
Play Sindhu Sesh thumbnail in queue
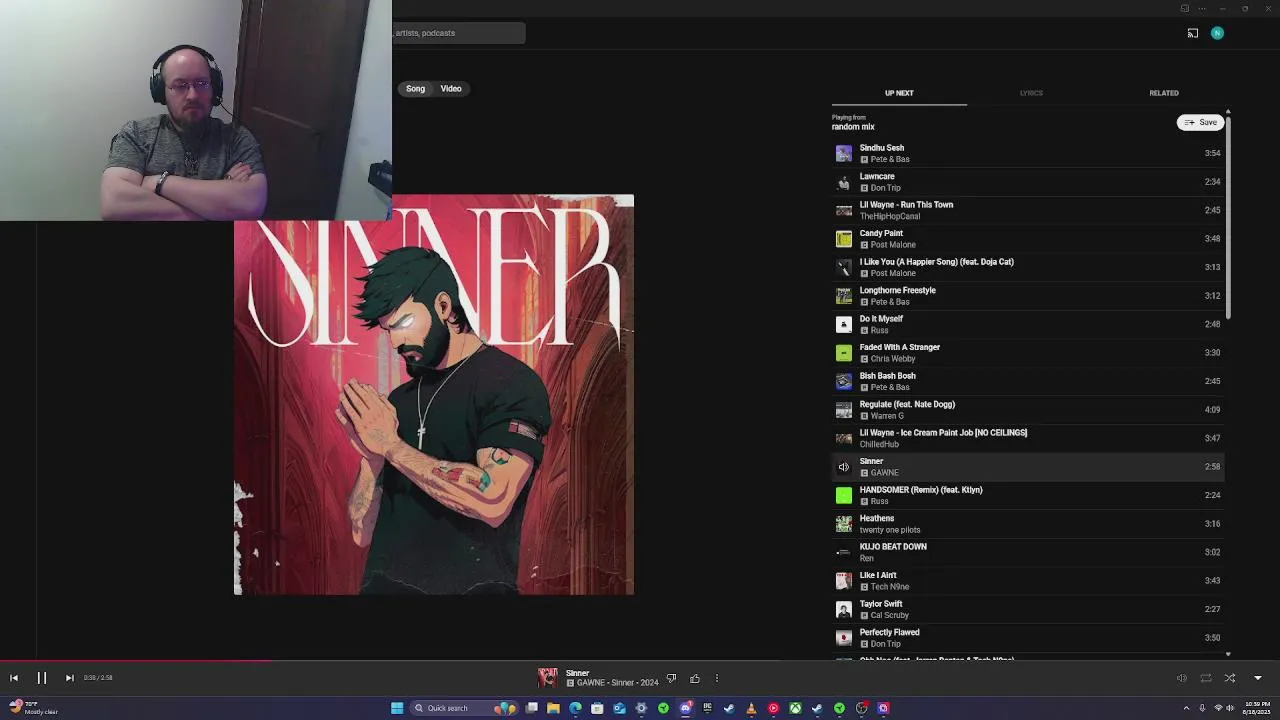point(844,153)
